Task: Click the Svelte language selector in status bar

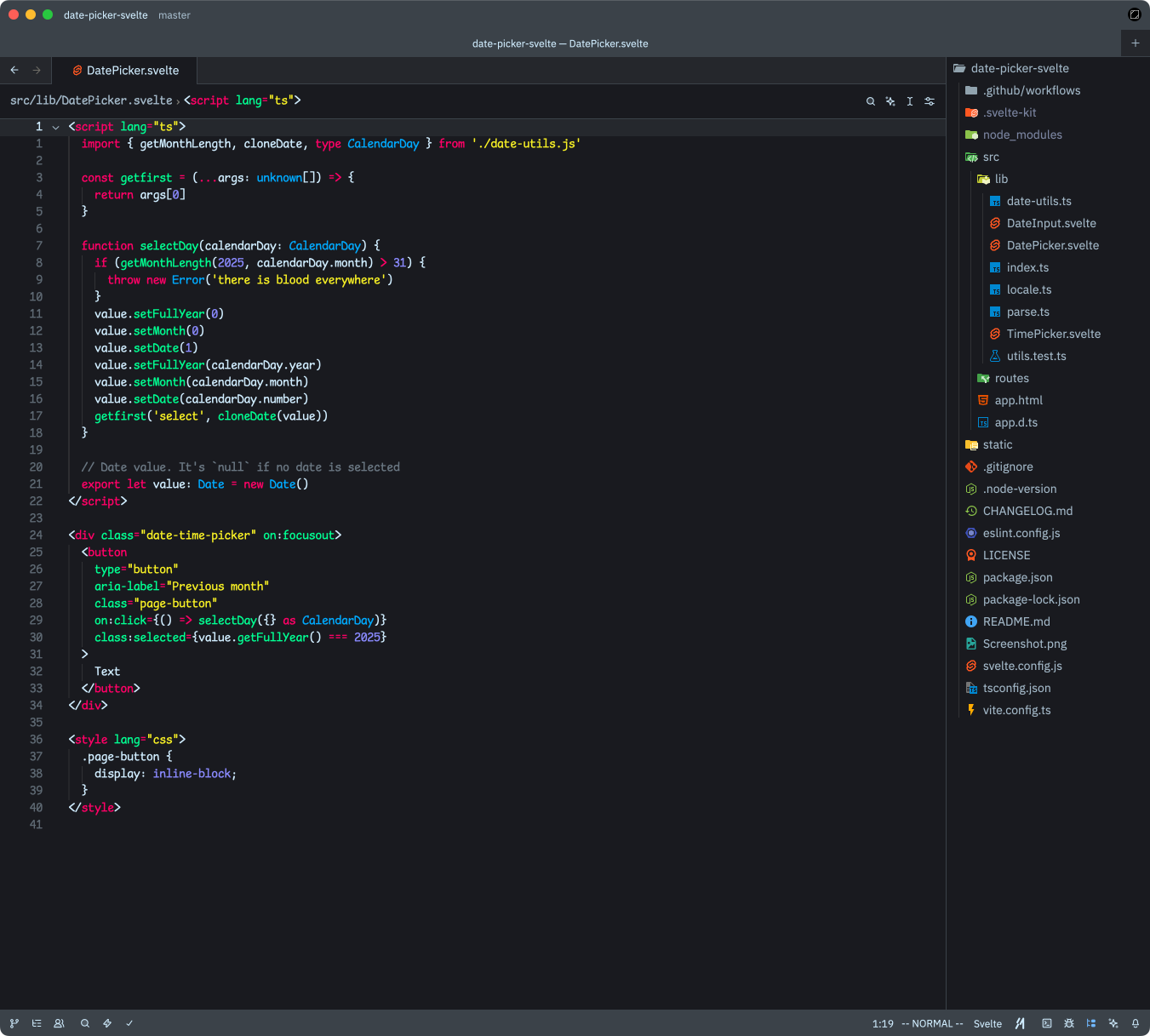Action: pos(987,1023)
